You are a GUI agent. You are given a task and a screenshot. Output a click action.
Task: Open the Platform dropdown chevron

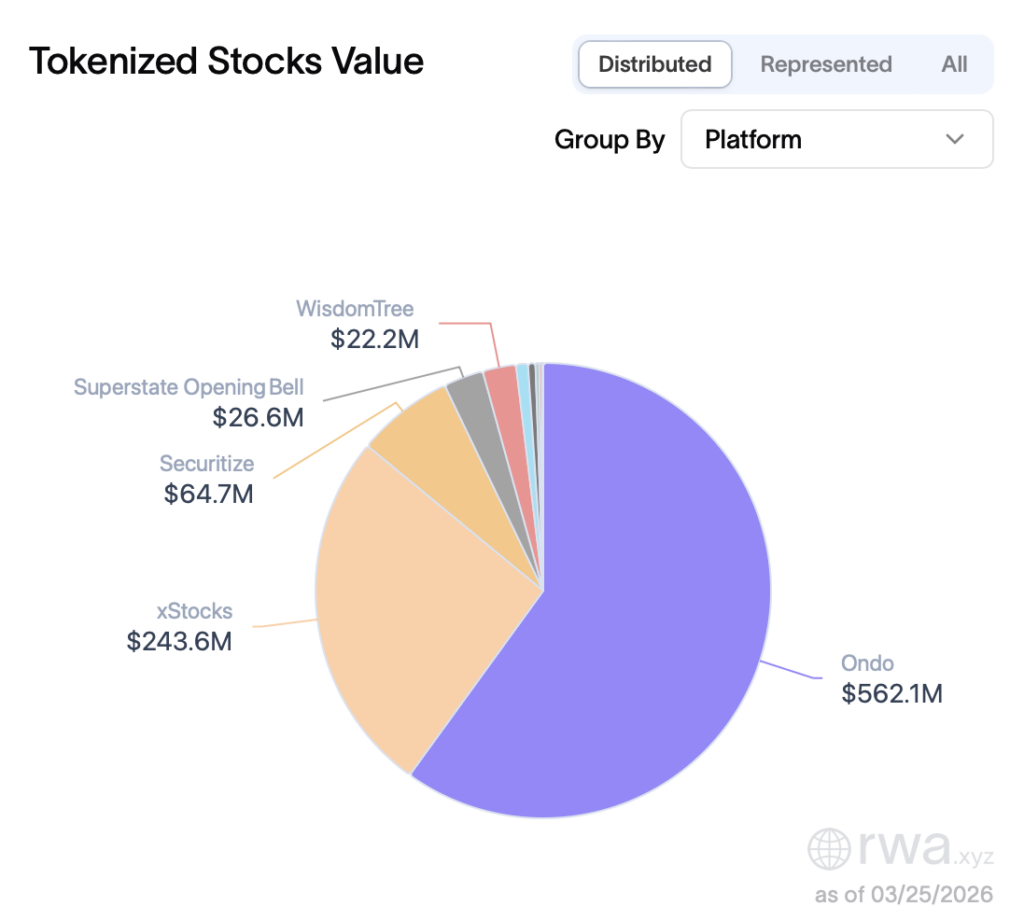[955, 139]
